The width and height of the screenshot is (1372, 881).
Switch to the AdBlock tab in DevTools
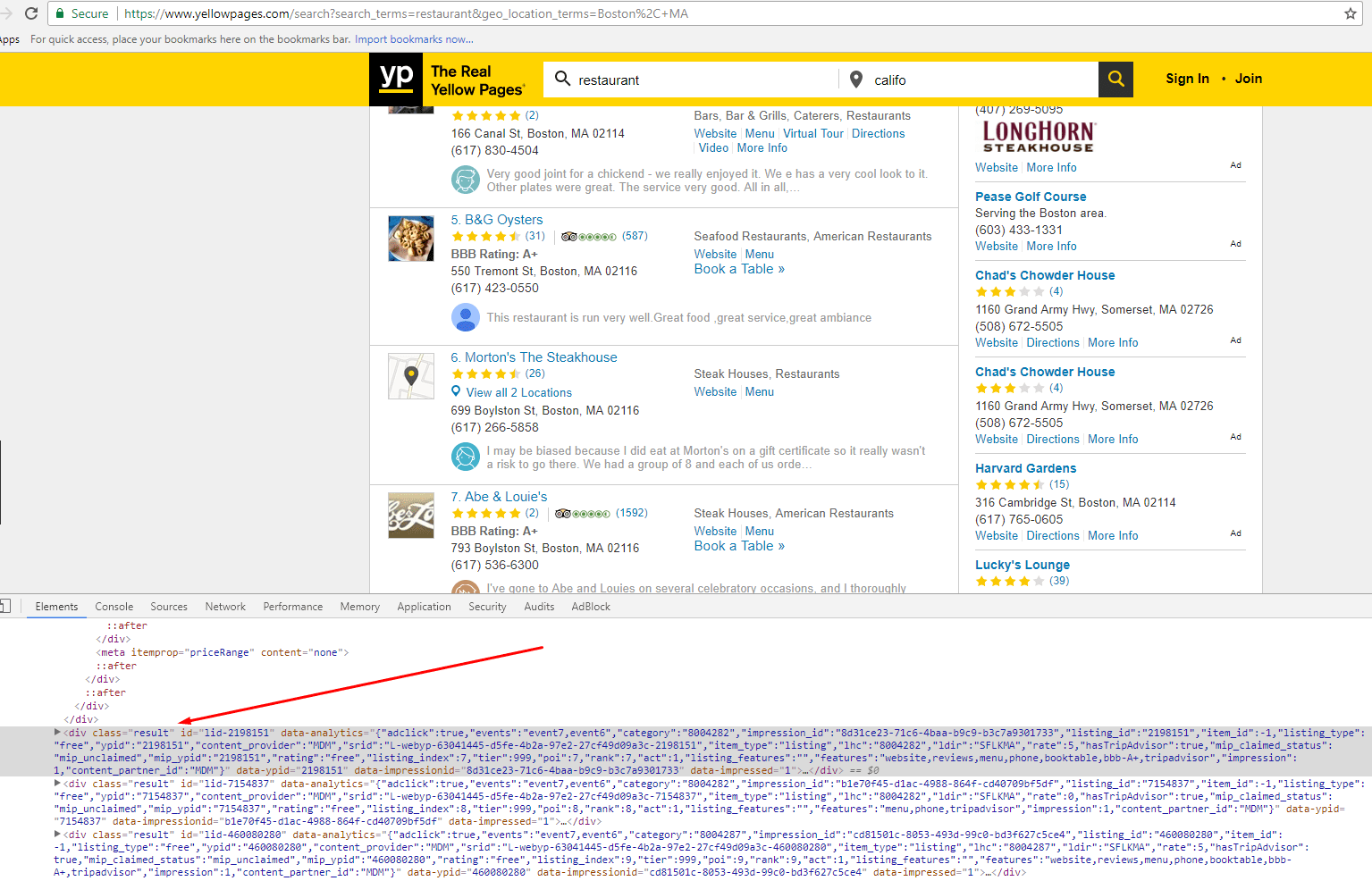click(x=590, y=606)
